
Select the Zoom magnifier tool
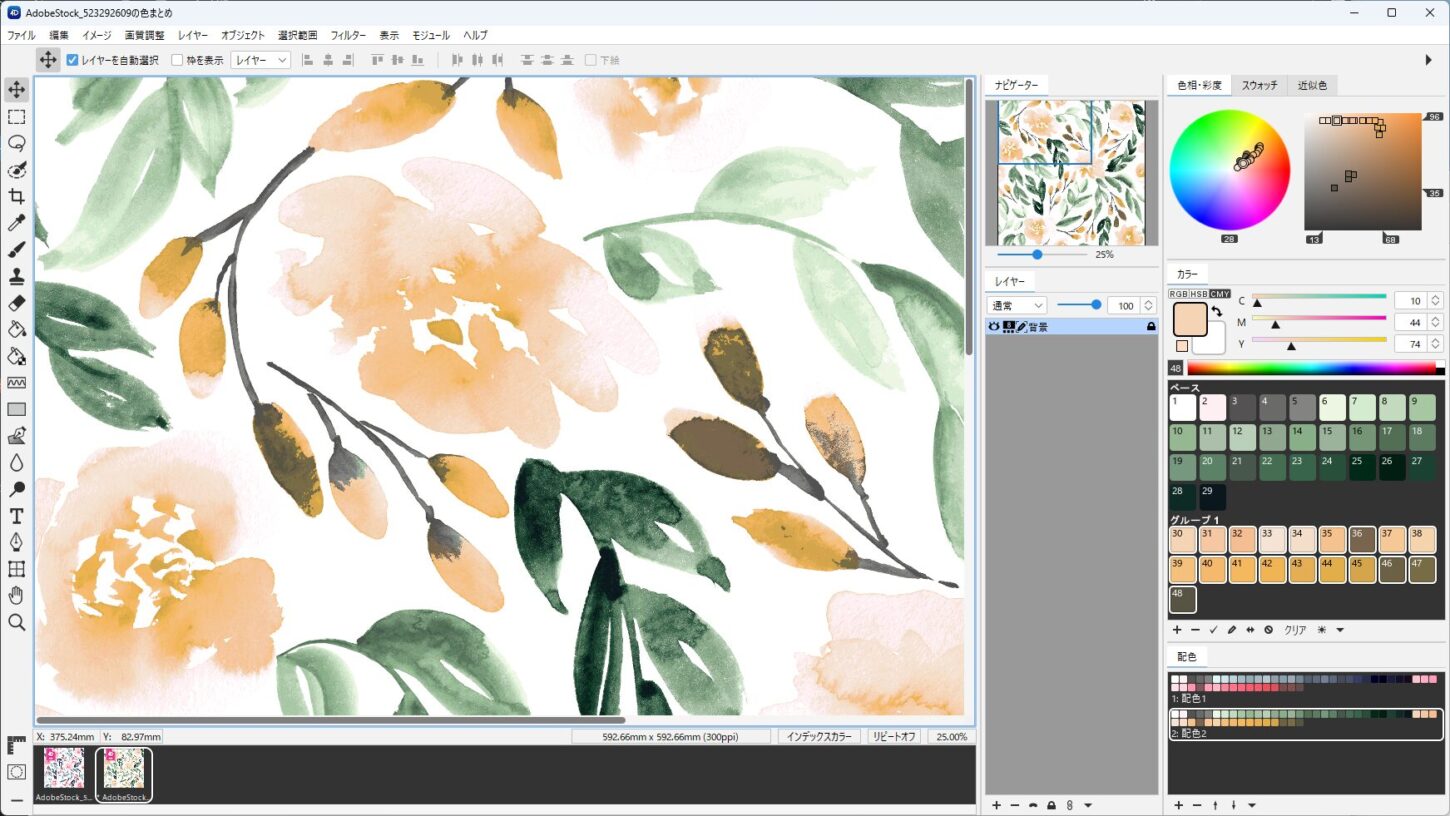(17, 623)
